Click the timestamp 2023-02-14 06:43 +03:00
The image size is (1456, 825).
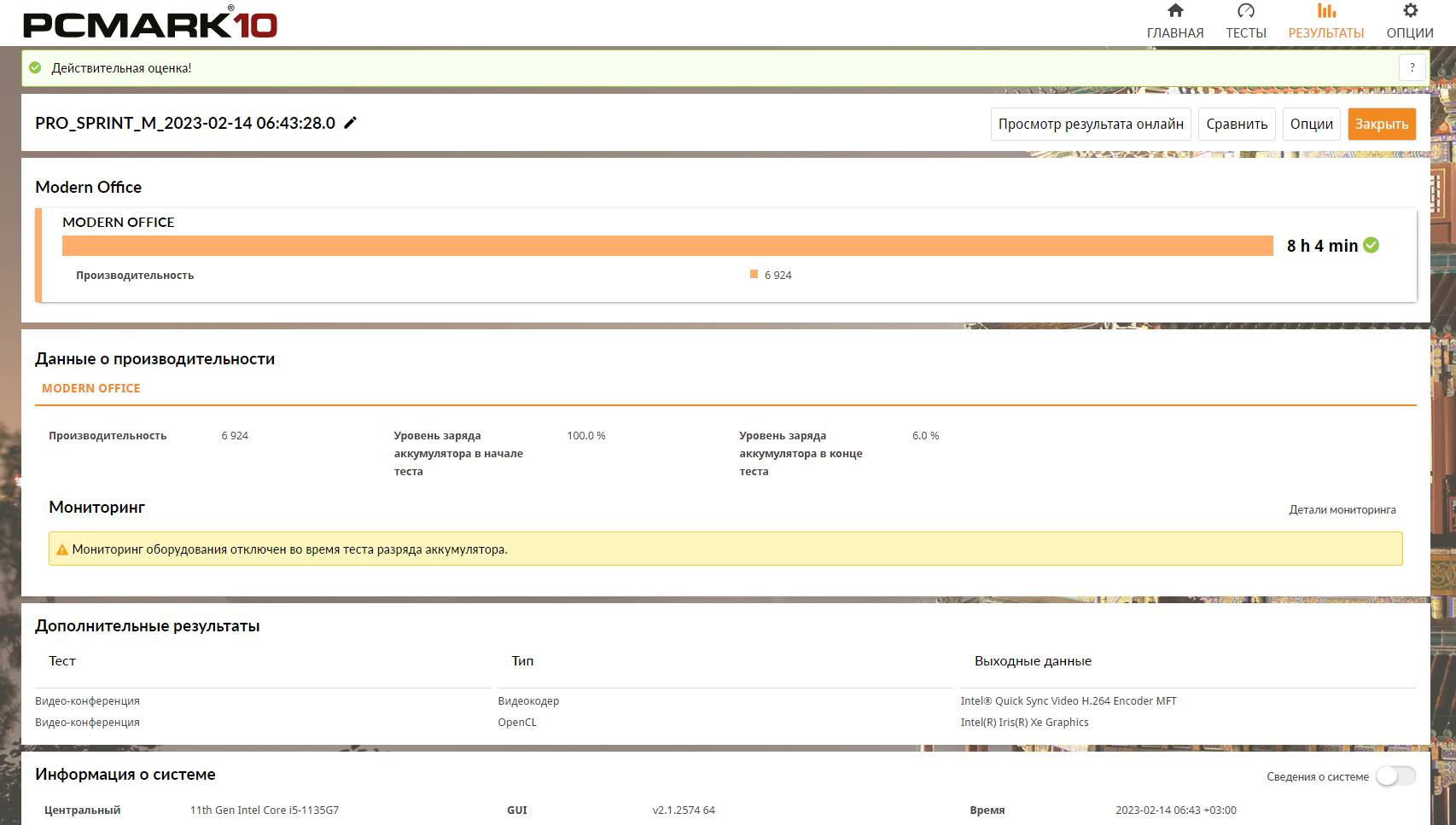(x=1175, y=810)
